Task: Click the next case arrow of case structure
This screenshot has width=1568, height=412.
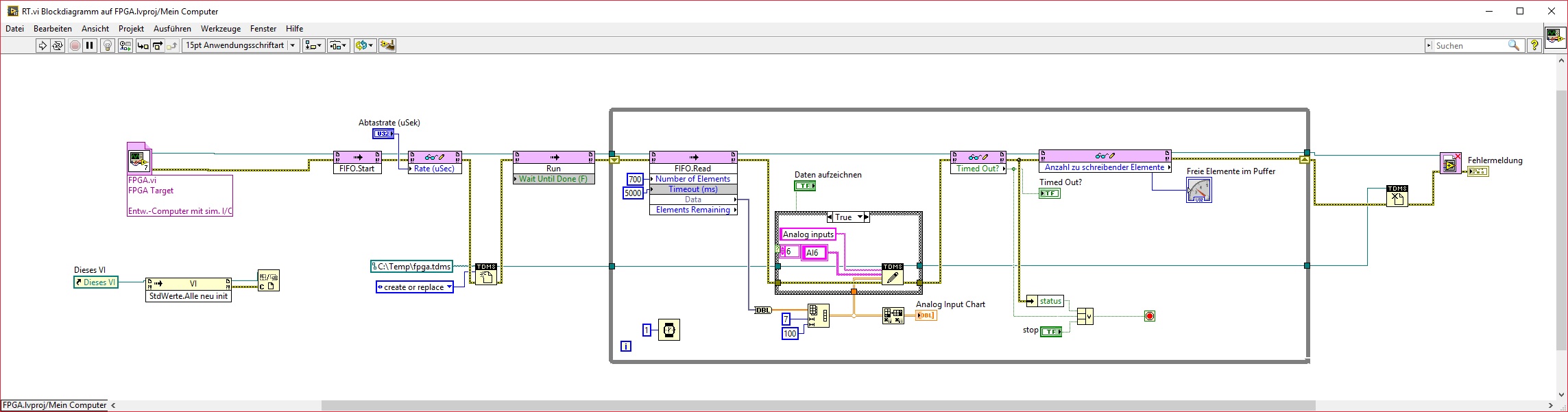Action: (867, 217)
